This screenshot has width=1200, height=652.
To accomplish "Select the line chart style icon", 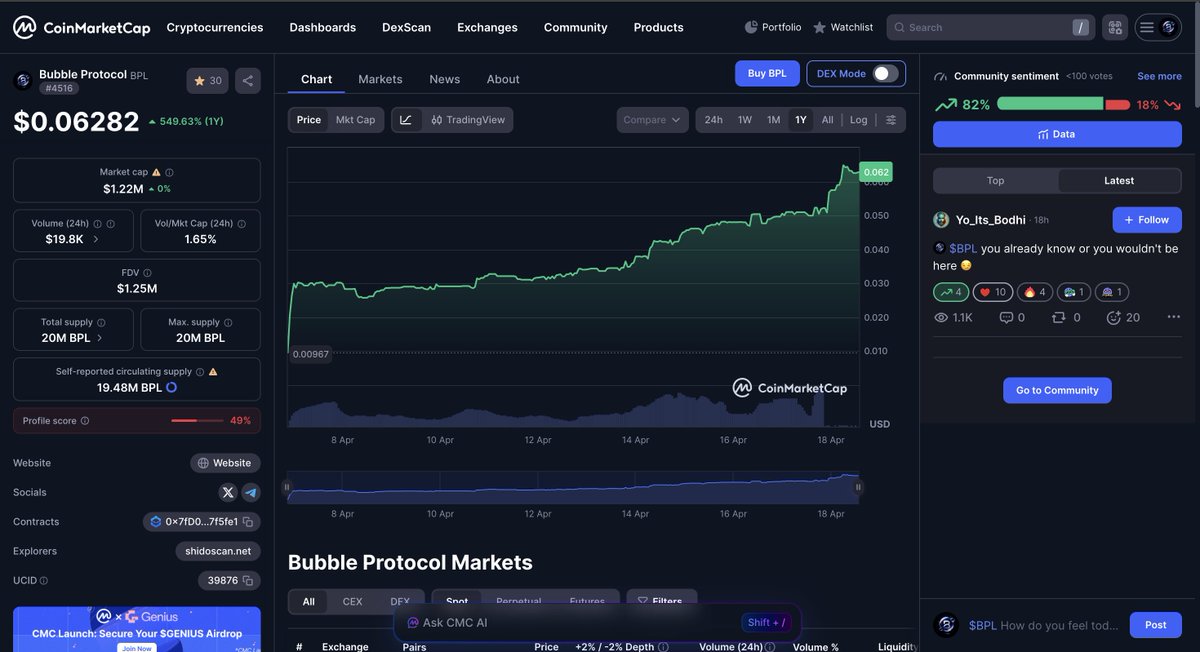I will (x=405, y=120).
